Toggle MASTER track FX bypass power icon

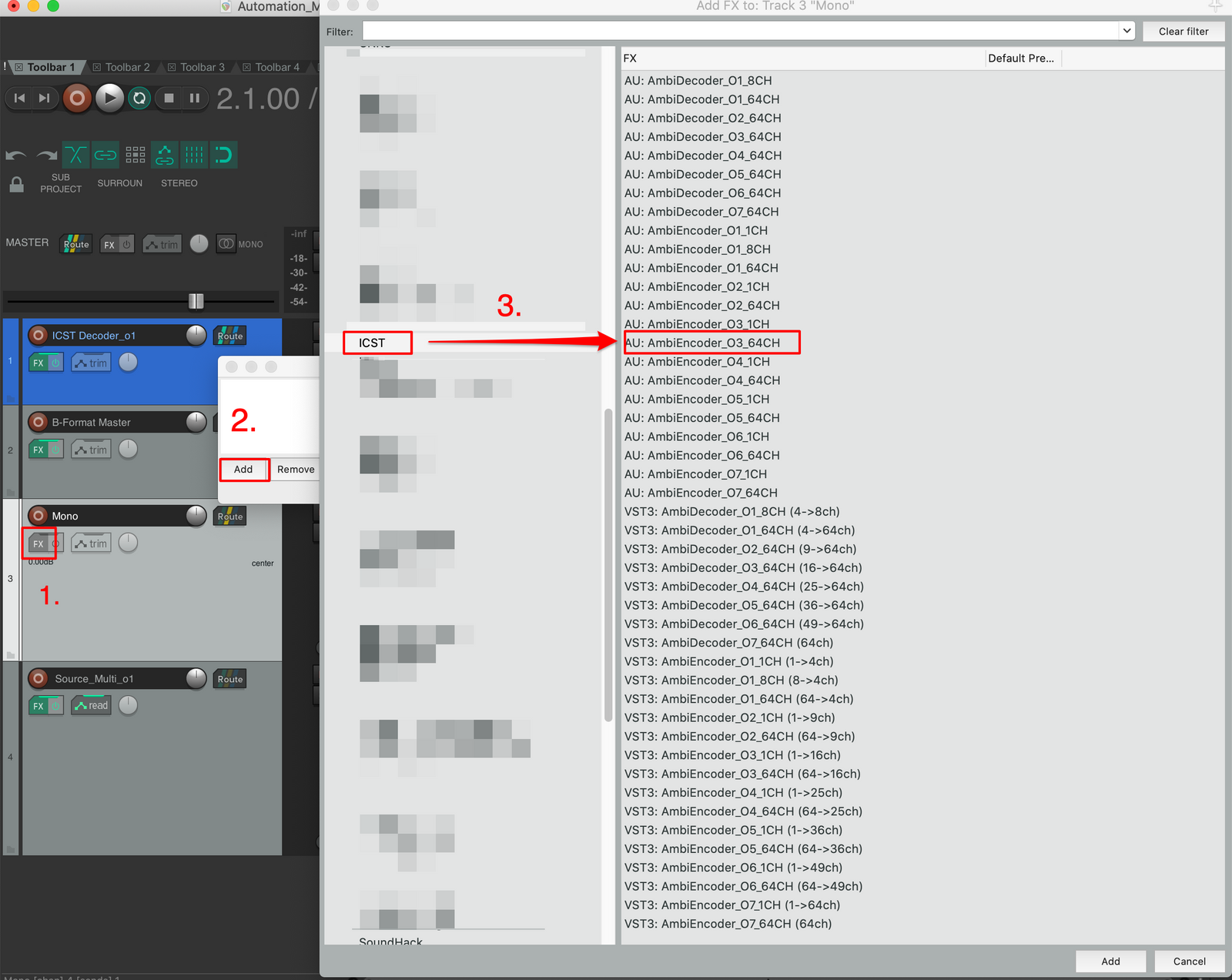pos(127,245)
